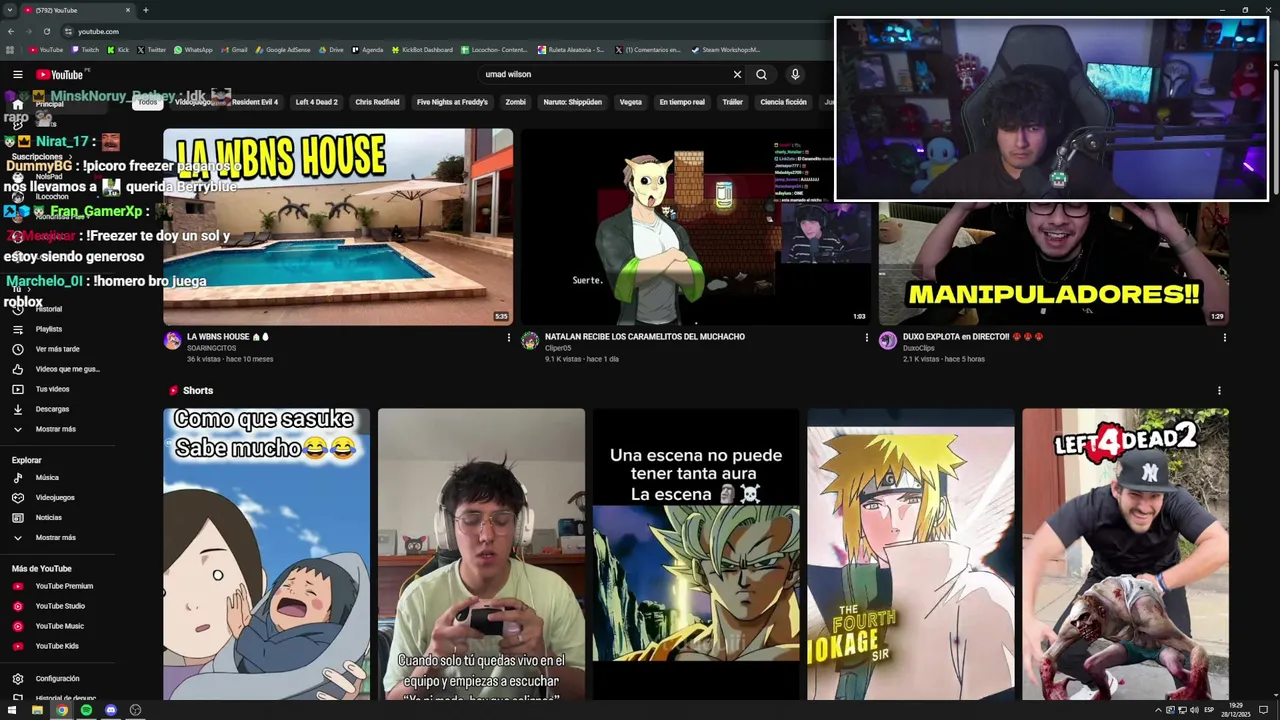Open the Fourth Hokage short

click(x=910, y=554)
